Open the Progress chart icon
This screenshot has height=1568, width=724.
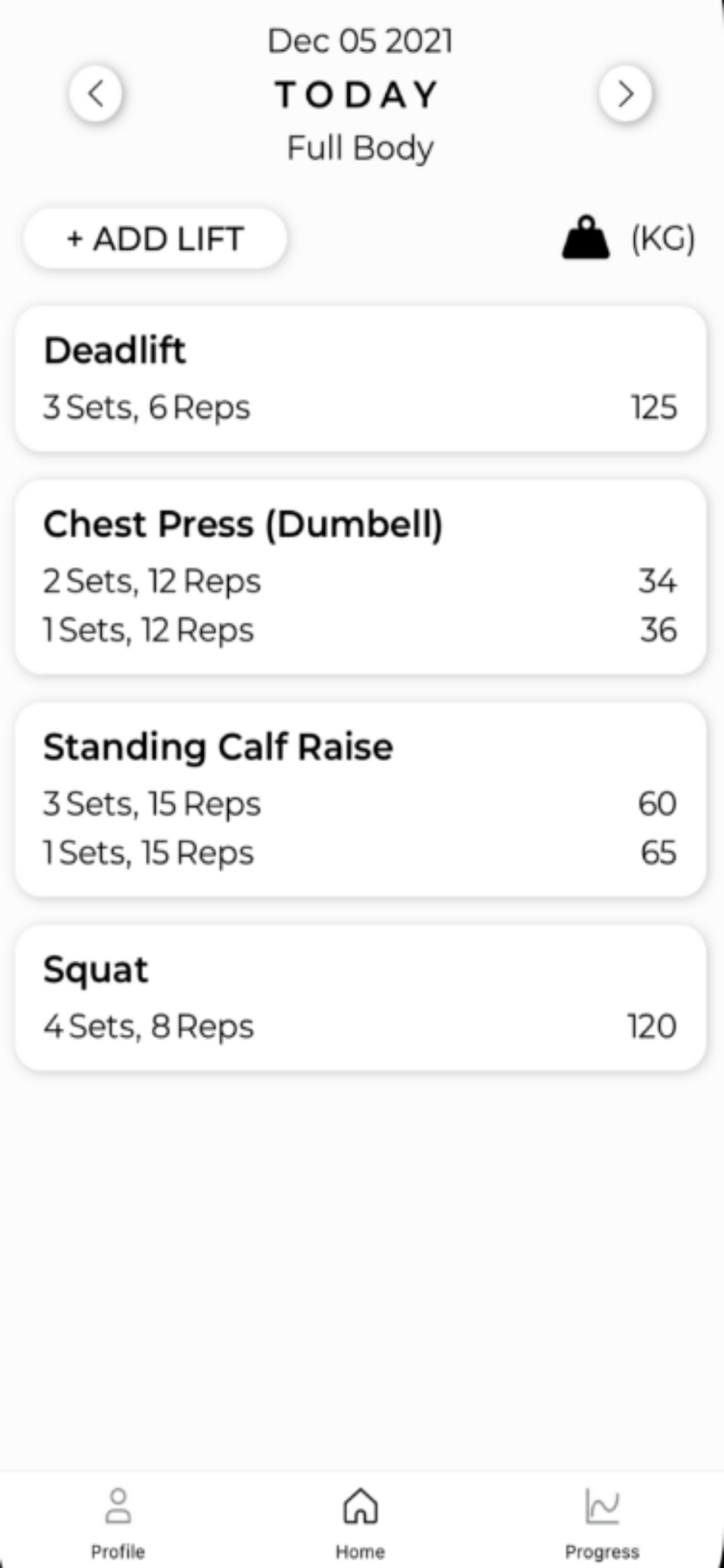click(603, 1505)
